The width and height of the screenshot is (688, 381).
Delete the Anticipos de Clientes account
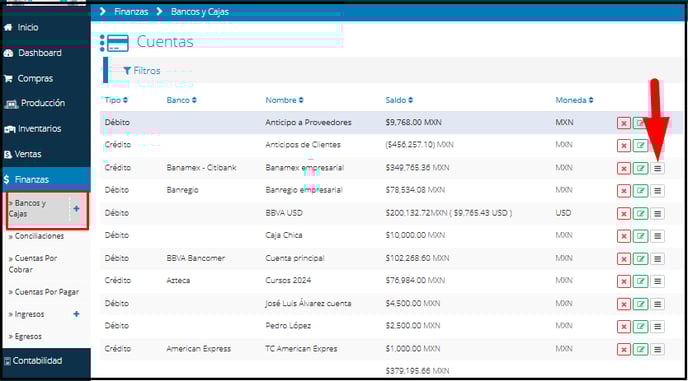click(624, 145)
